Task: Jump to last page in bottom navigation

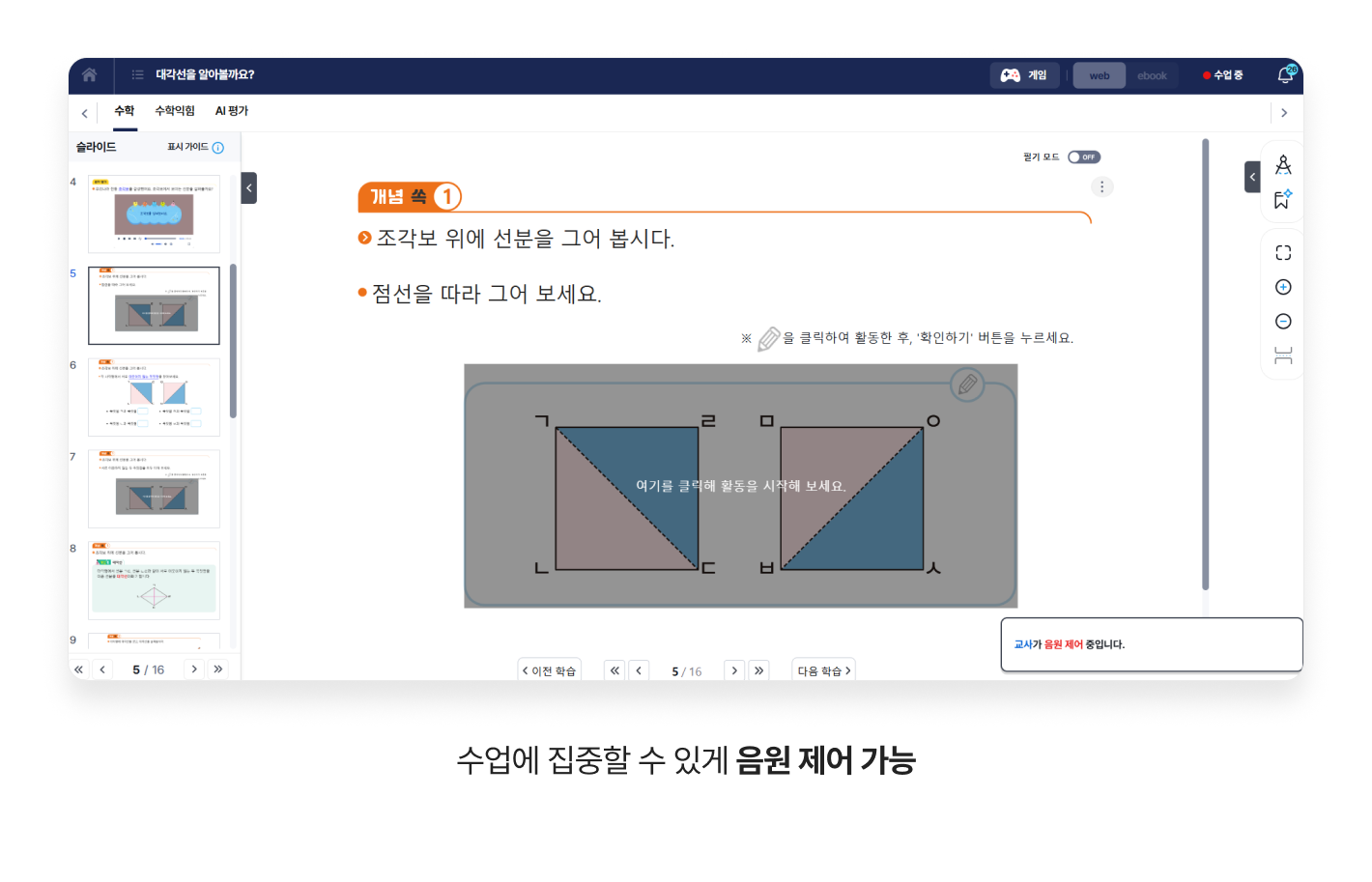Action: (758, 670)
